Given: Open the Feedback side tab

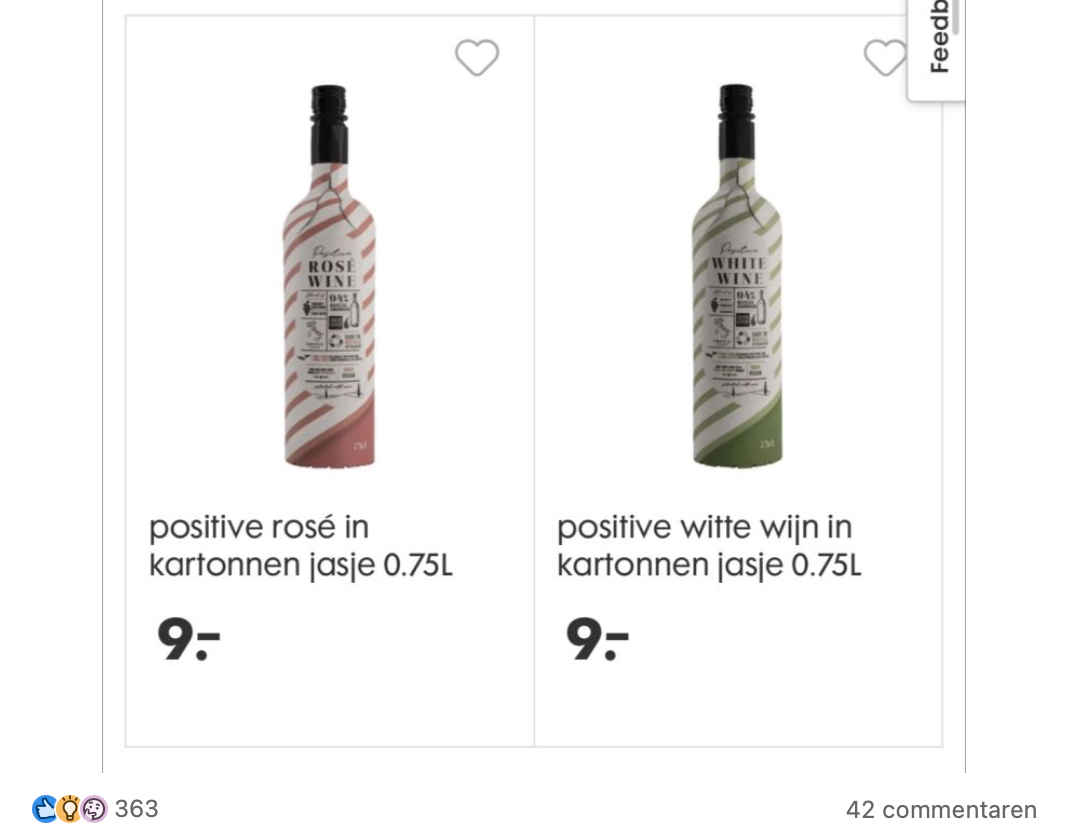Looking at the screenshot, I should (x=937, y=40).
